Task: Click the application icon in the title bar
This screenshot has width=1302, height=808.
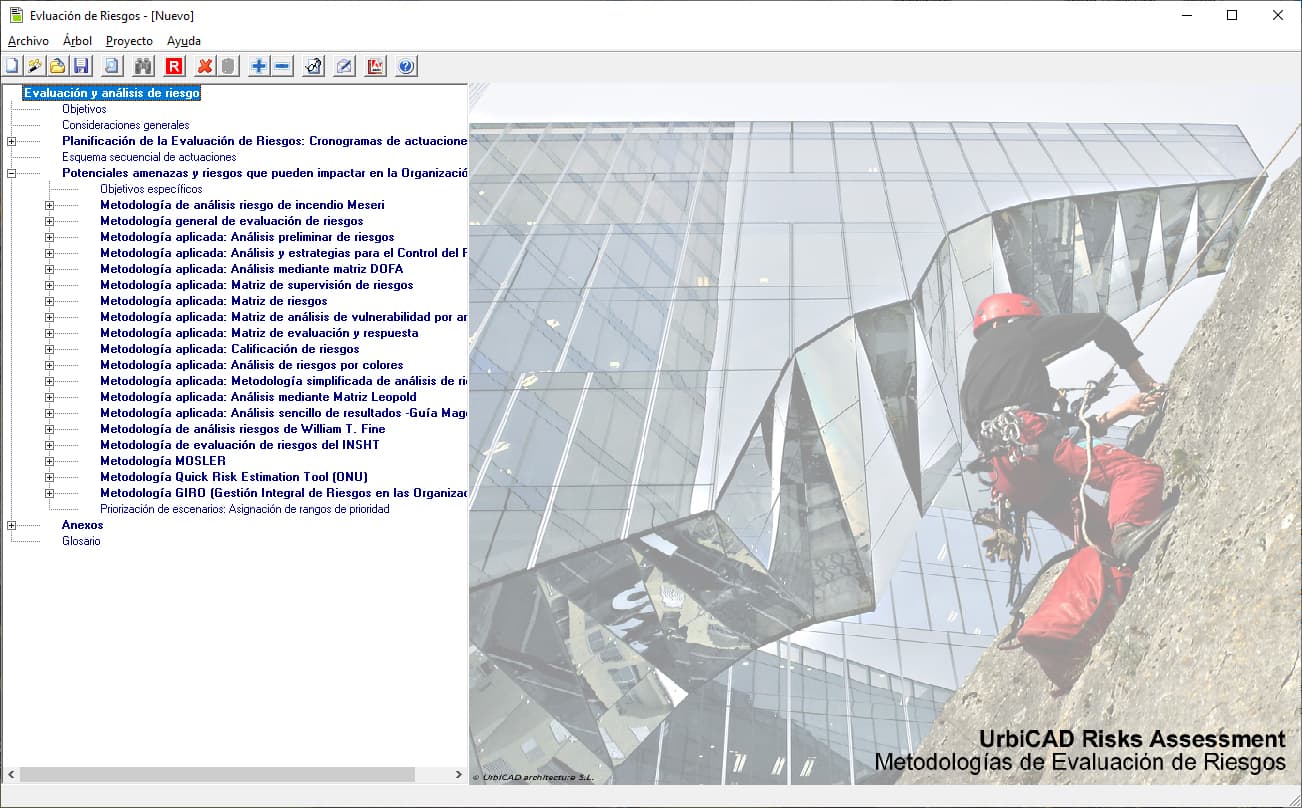Action: [x=15, y=15]
